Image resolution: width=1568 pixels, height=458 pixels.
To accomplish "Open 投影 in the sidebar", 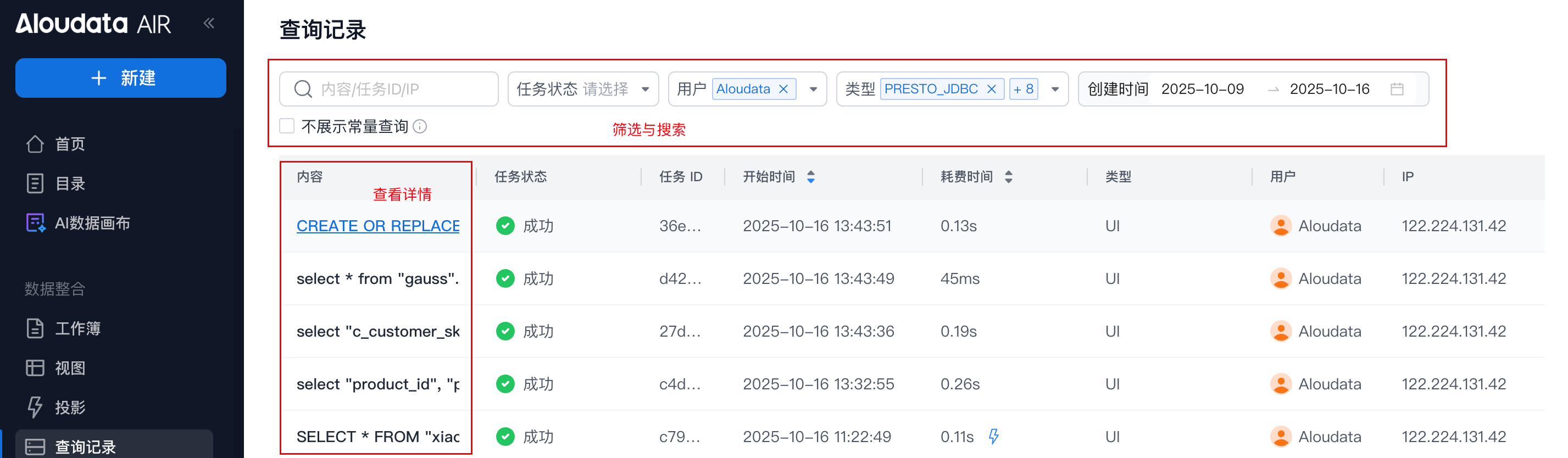I will tap(70, 407).
